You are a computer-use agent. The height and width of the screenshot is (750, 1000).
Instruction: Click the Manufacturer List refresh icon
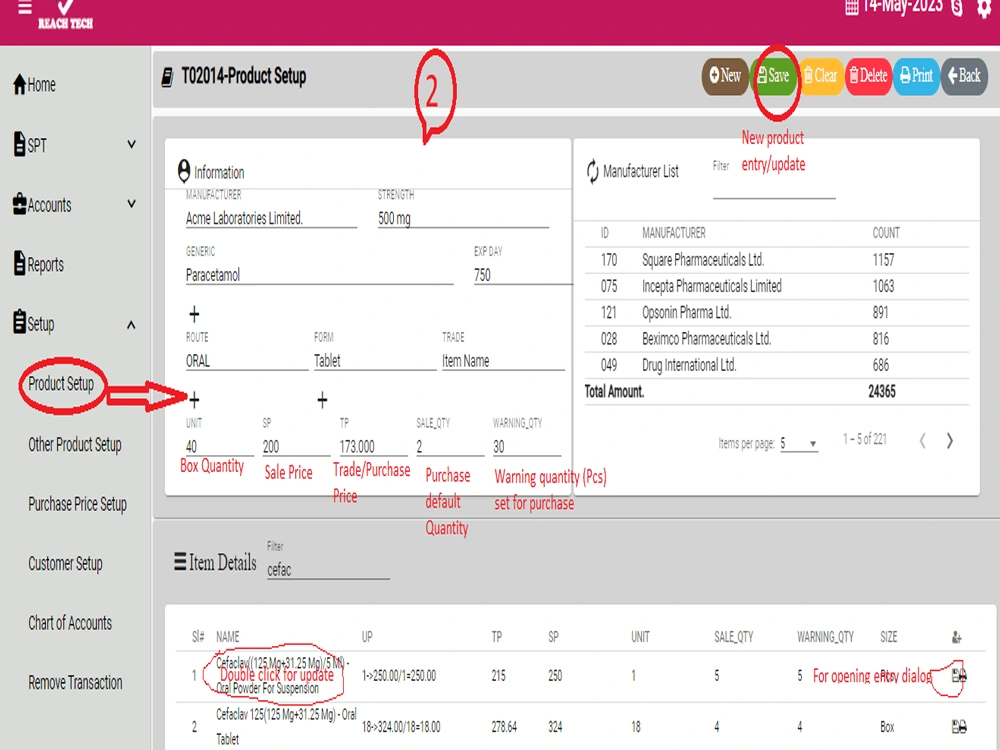pyautogui.click(x=592, y=172)
